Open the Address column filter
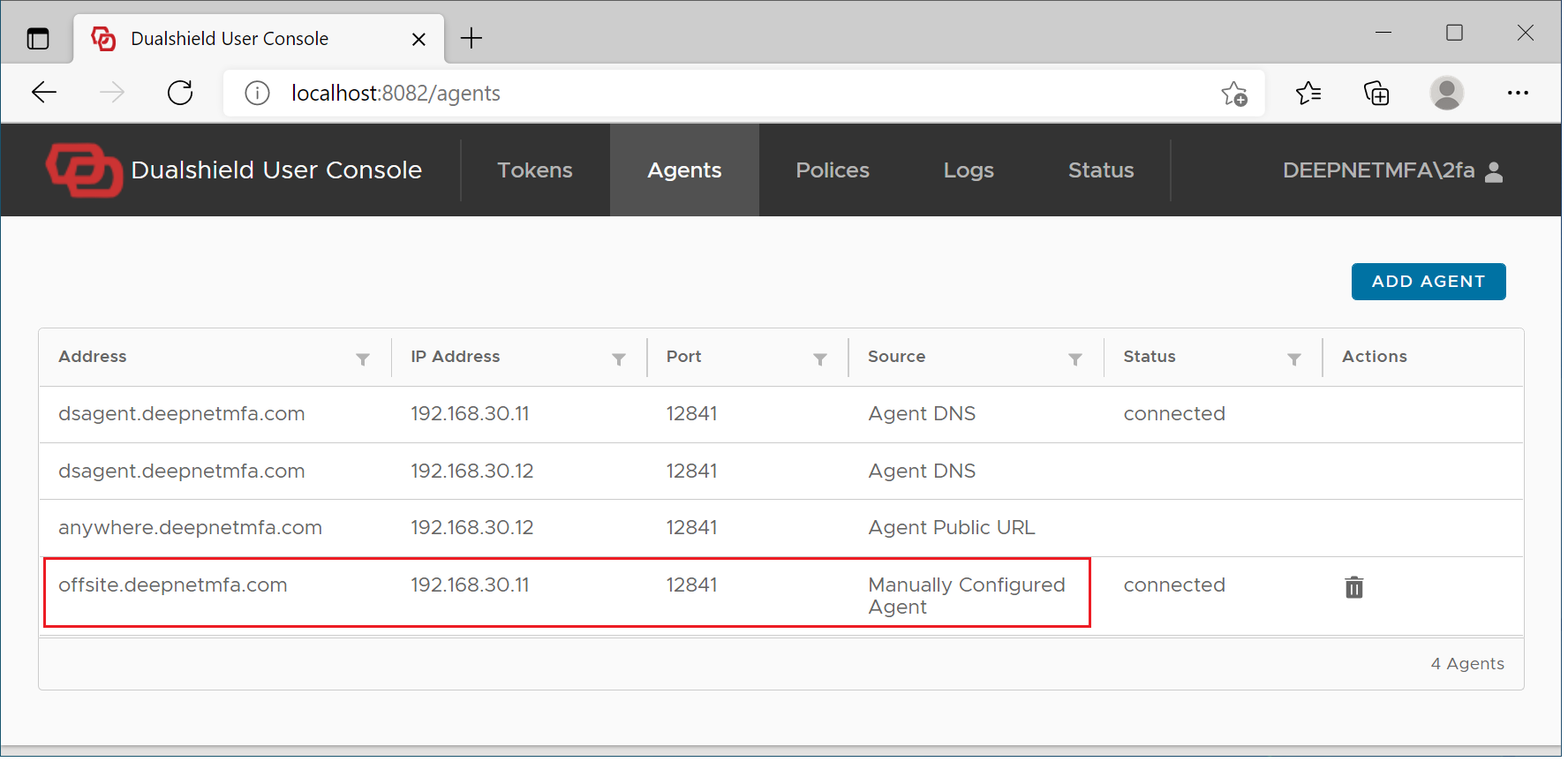The width and height of the screenshot is (1568, 762). tap(364, 360)
